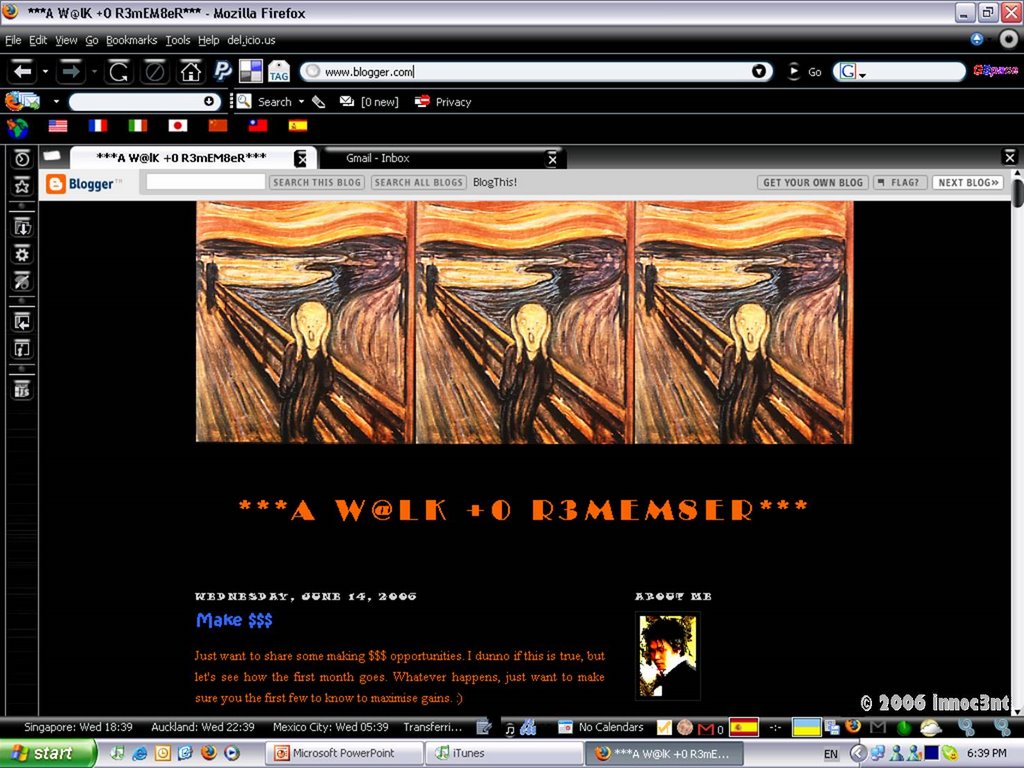This screenshot has height=768, width=1024.
Task: Click the Go arrow button beside address bar
Action: click(793, 71)
